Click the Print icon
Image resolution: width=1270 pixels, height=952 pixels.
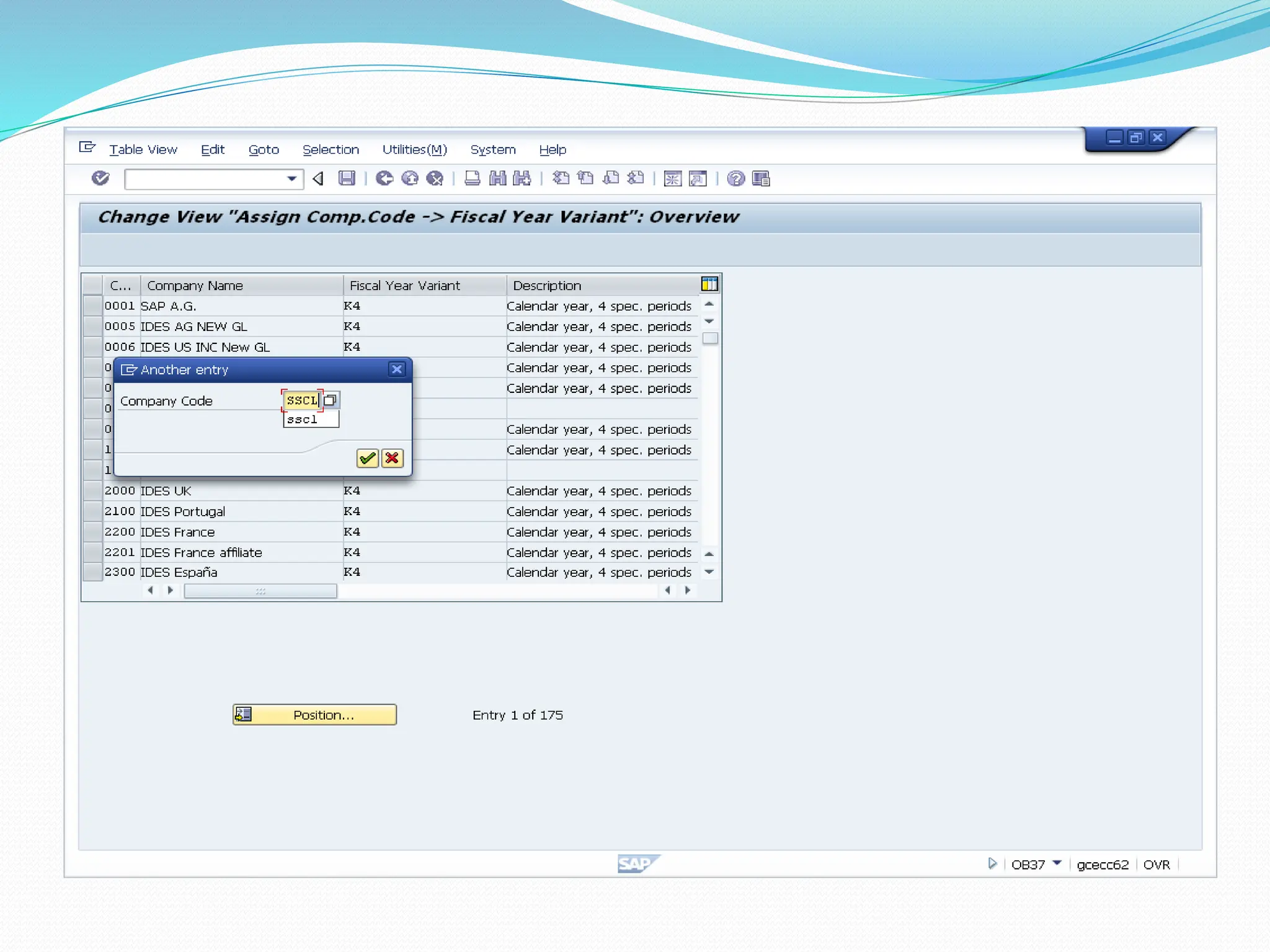point(473,178)
